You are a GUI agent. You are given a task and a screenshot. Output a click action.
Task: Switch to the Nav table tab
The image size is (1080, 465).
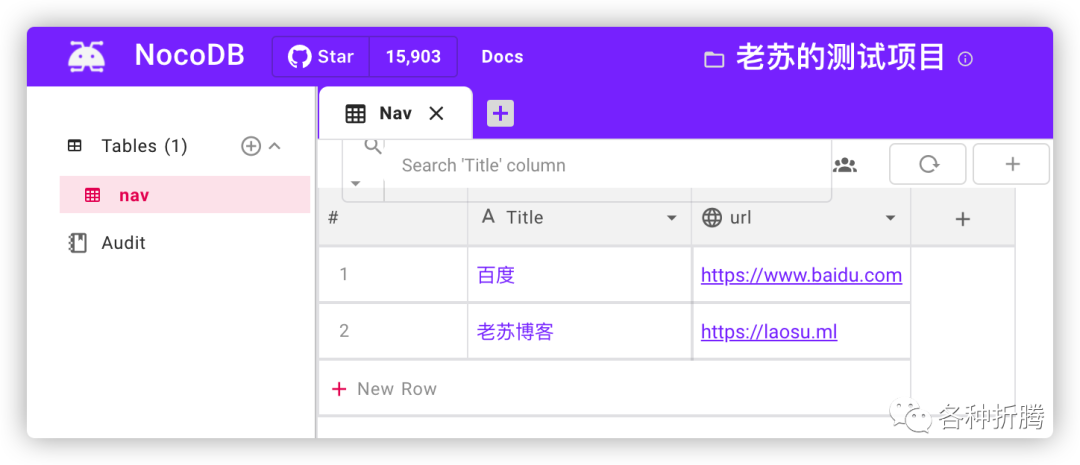[395, 113]
